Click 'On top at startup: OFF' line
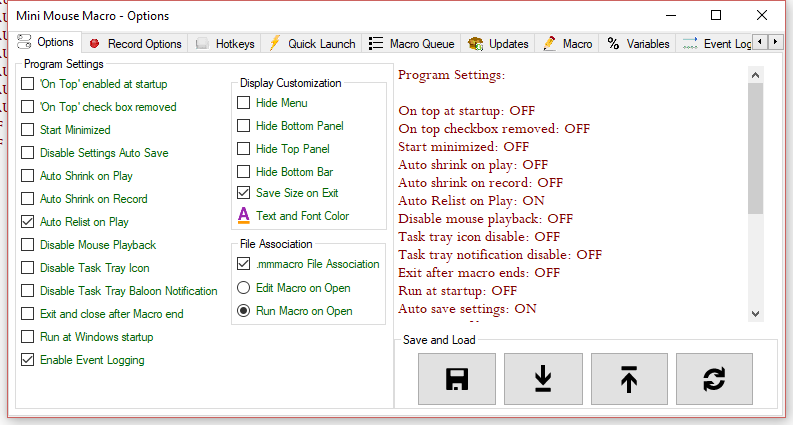The image size is (793, 425). pos(466,111)
